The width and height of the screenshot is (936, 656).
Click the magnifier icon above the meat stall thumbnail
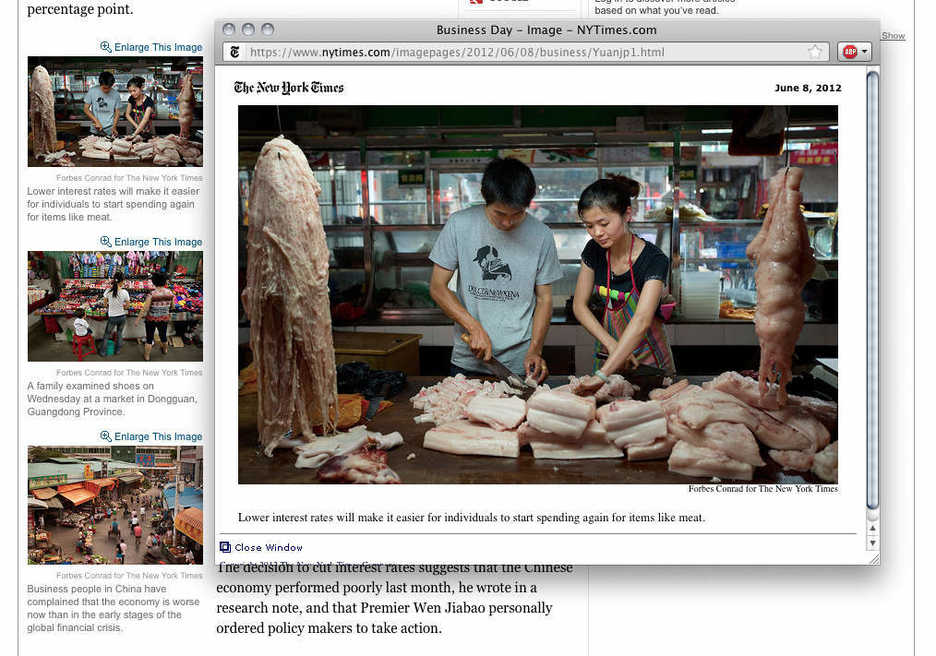[106, 47]
